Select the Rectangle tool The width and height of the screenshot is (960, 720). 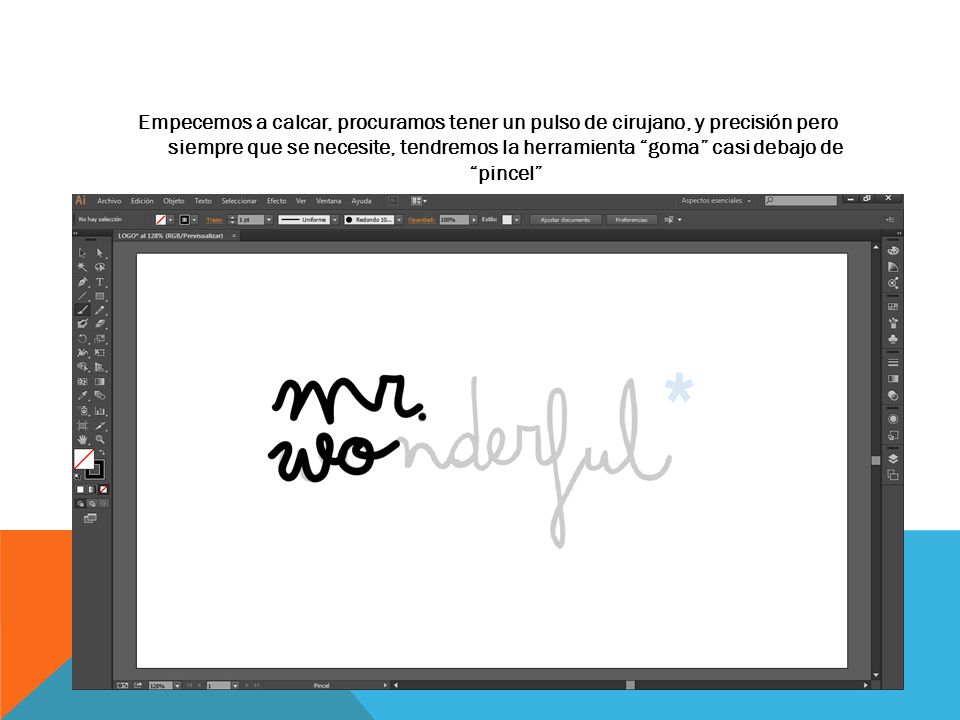point(100,296)
